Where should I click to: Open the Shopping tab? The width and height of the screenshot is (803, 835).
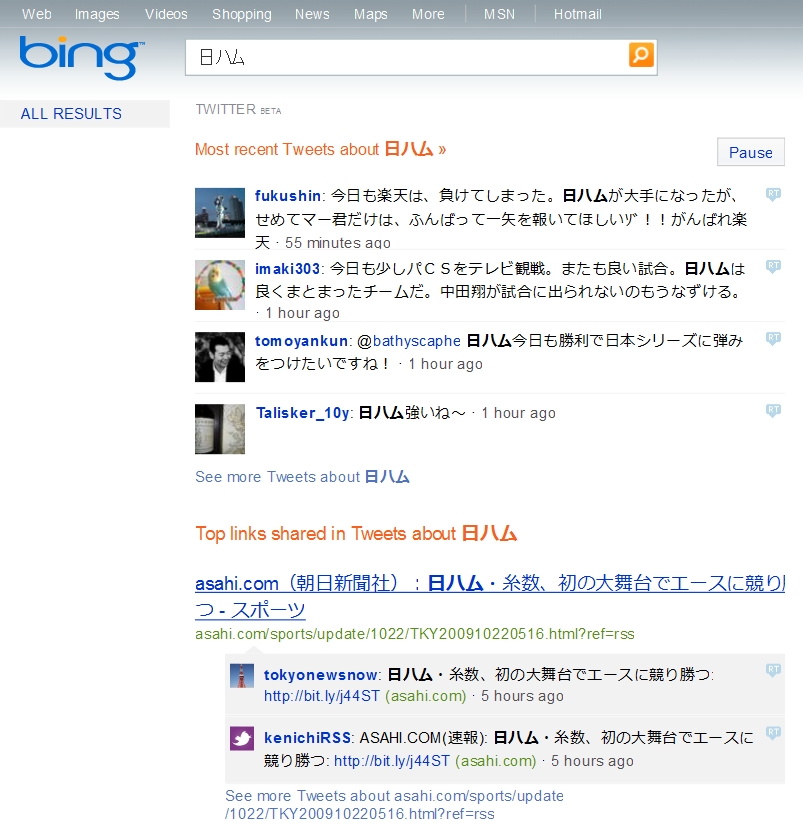(x=242, y=14)
